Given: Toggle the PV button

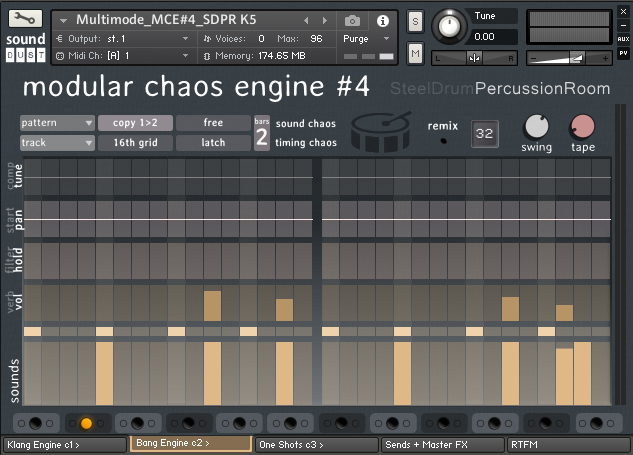Looking at the screenshot, I should click(623, 53).
